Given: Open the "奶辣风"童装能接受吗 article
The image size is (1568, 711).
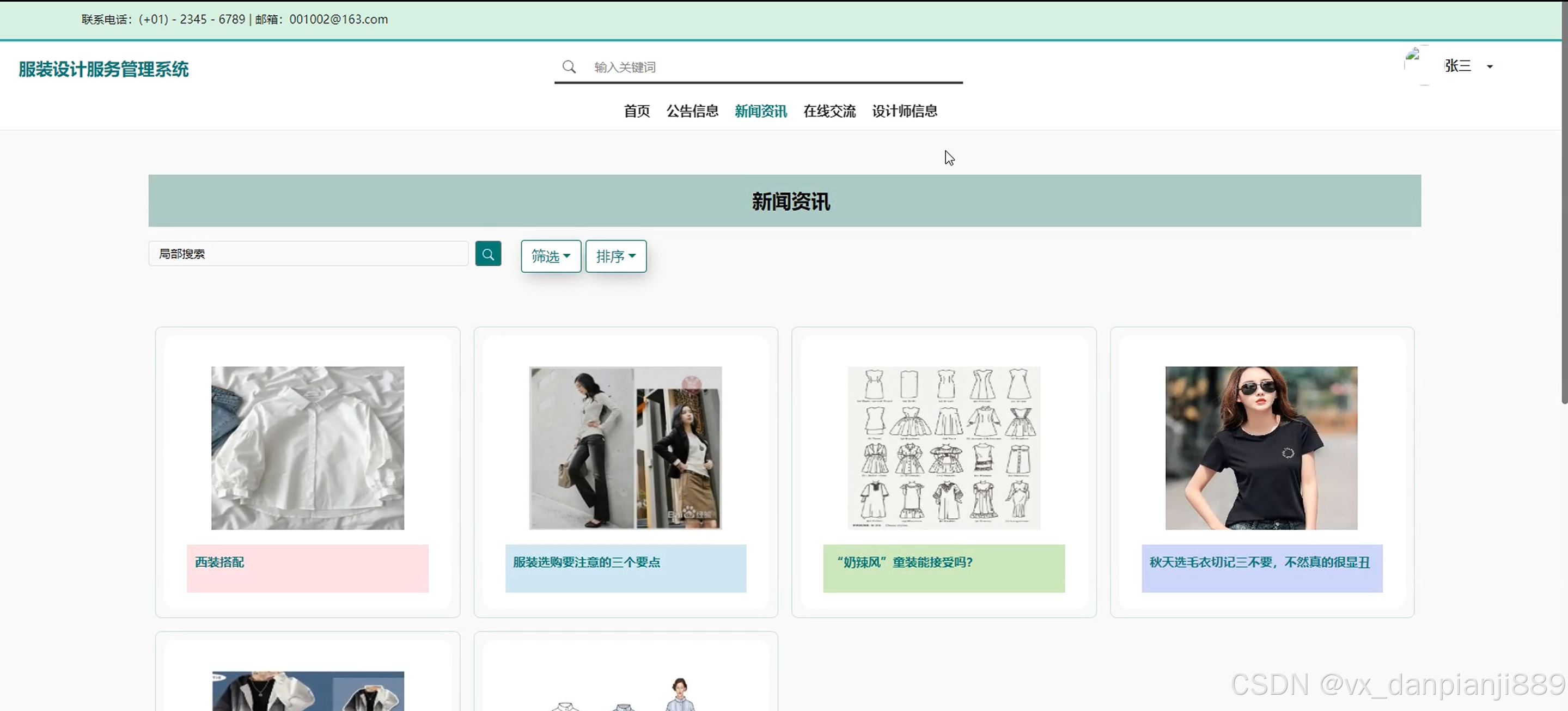Looking at the screenshot, I should [905, 562].
